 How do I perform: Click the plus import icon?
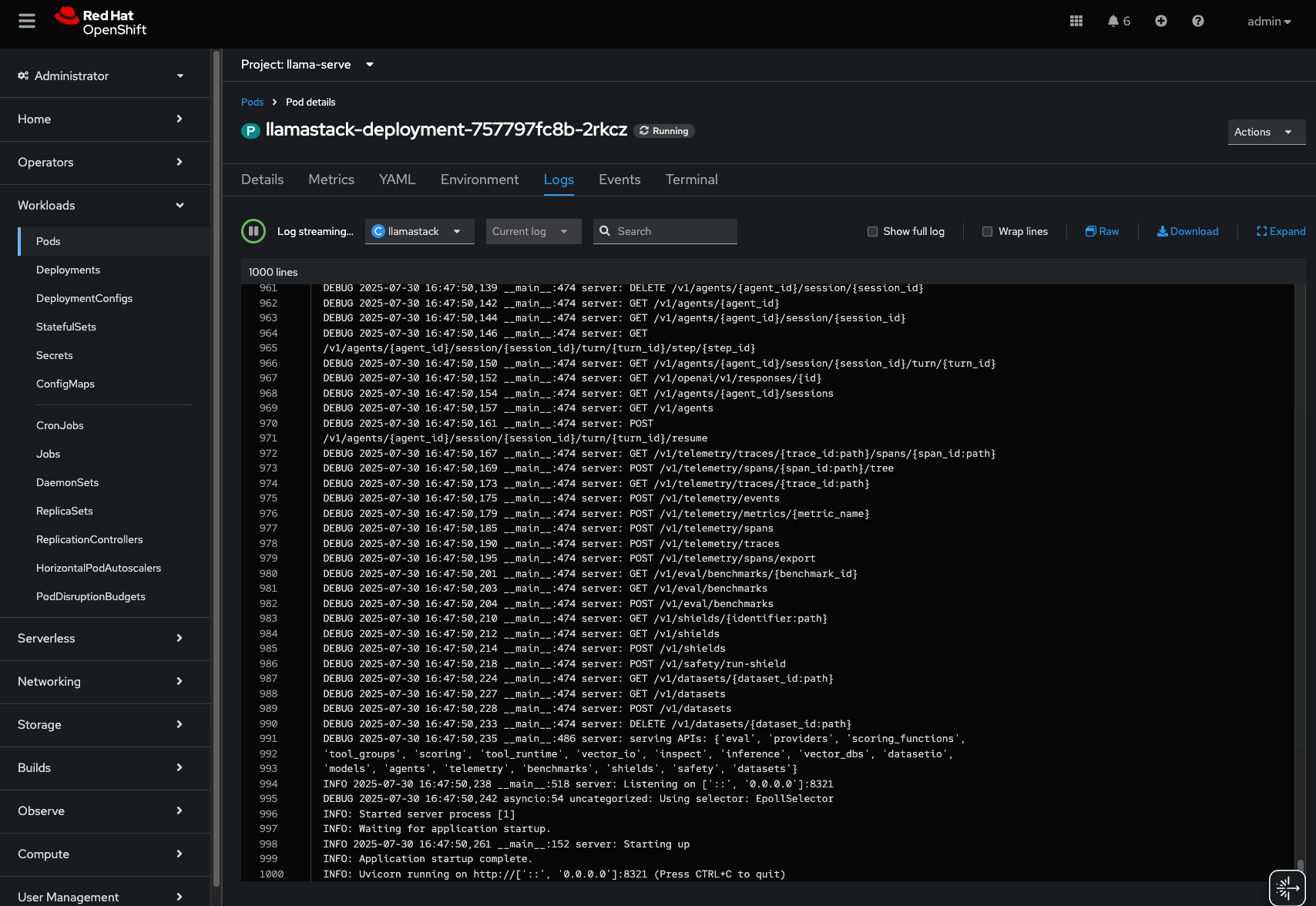coord(1161,21)
